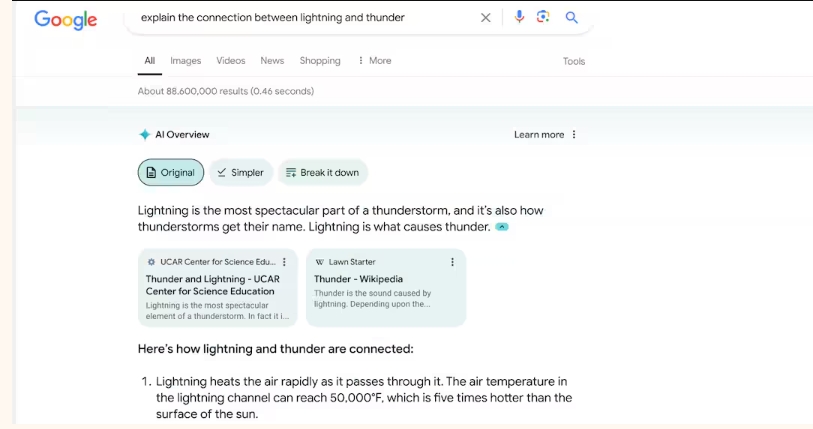Open the Tools filter options
813x429 pixels.
(x=574, y=61)
